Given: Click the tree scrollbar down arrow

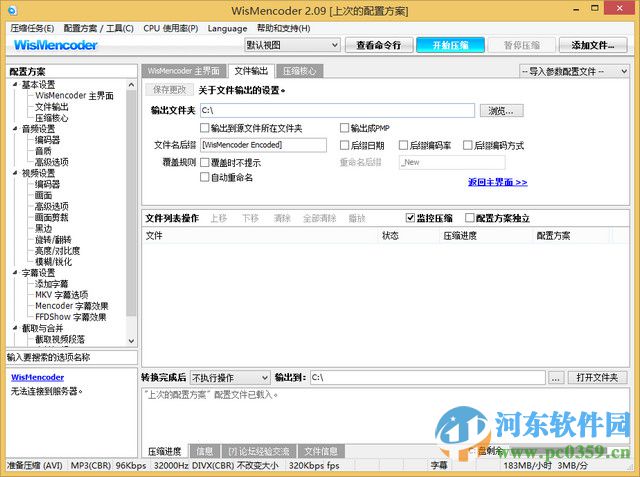Looking at the screenshot, I should (131, 340).
